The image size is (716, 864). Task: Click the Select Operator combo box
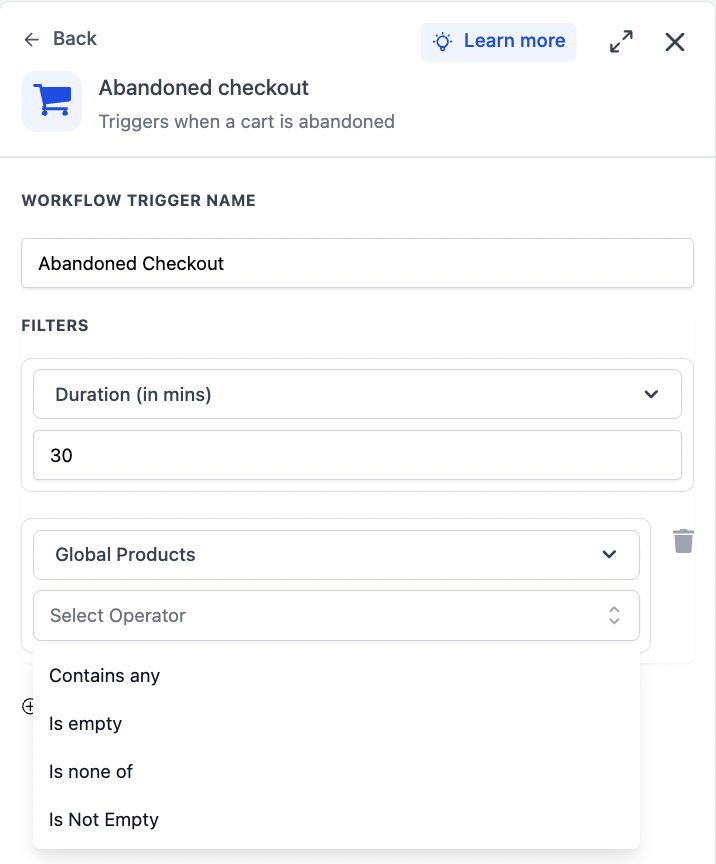tap(336, 615)
